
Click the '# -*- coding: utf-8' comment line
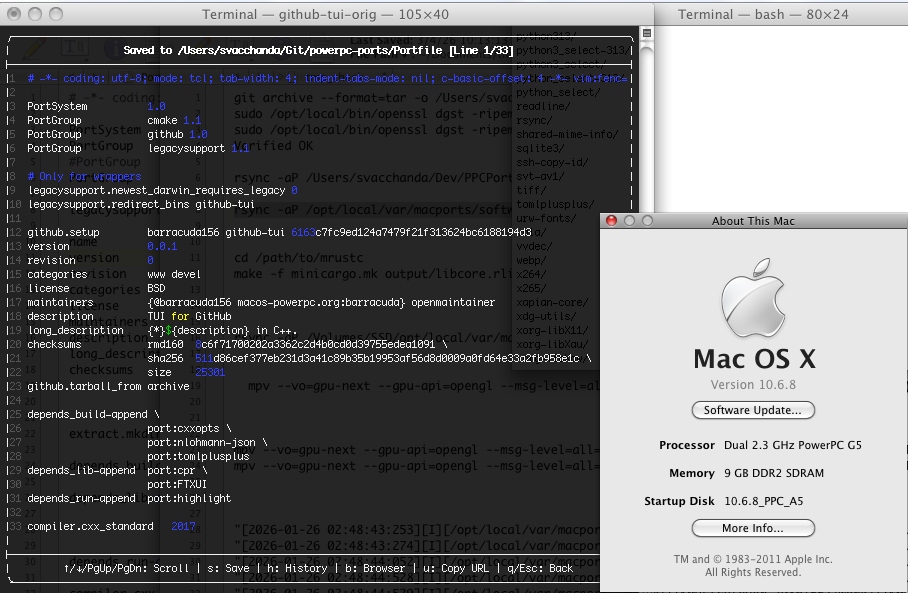click(327, 78)
